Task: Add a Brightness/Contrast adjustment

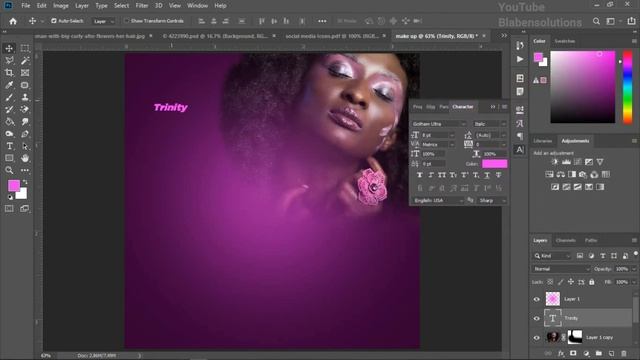Action: point(554,162)
